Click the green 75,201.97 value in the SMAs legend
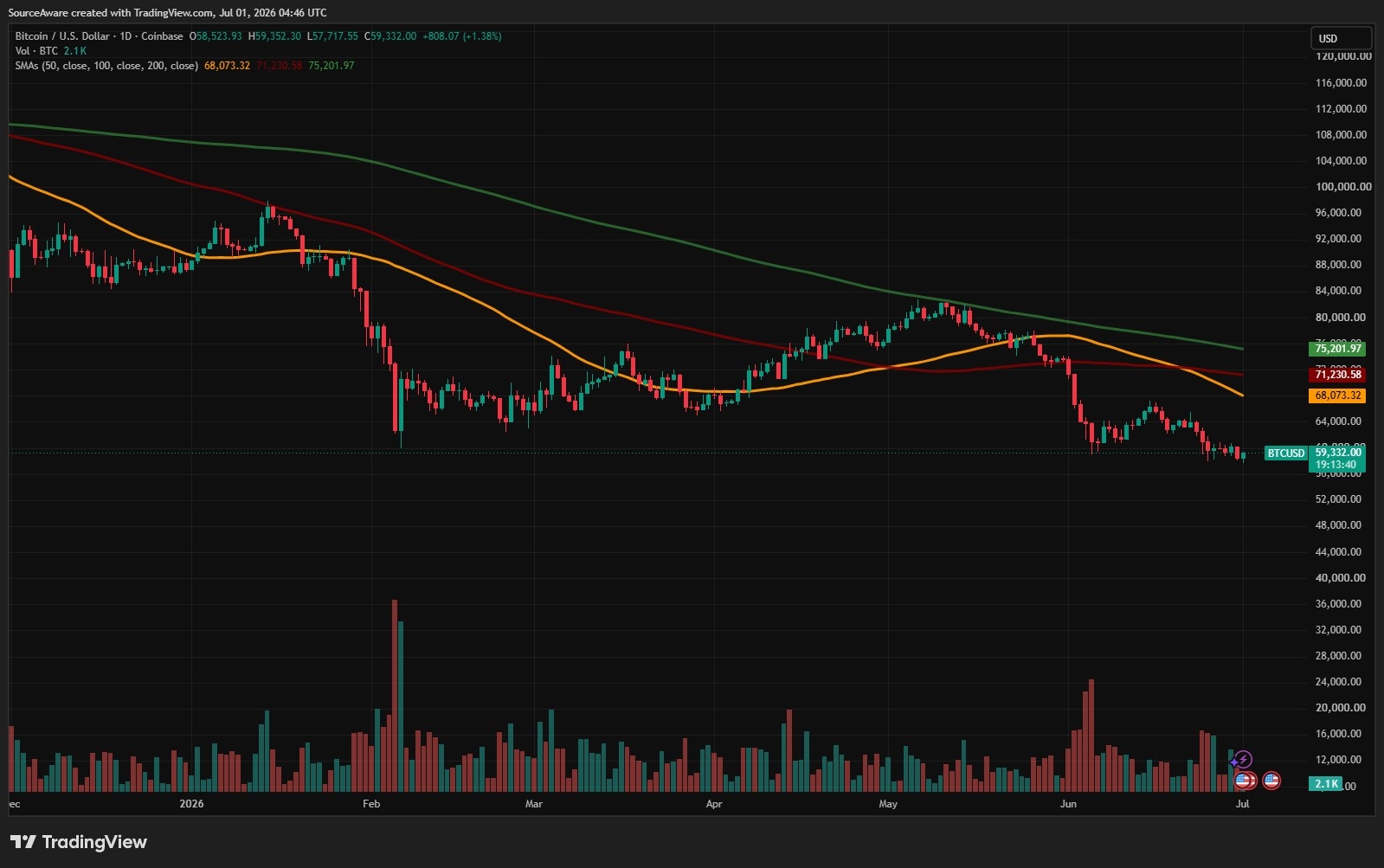1384x868 pixels. (x=332, y=66)
